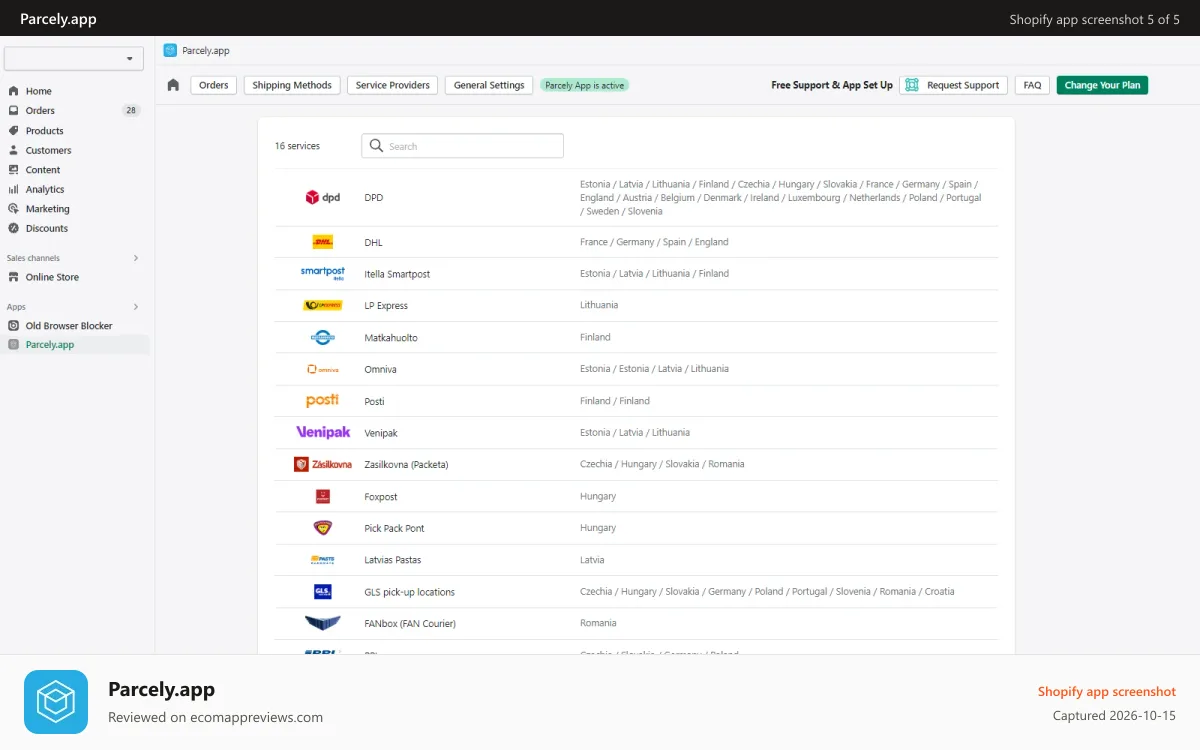The height and width of the screenshot is (750, 1200).
Task: Click the Foxpost service name
Action: (381, 497)
